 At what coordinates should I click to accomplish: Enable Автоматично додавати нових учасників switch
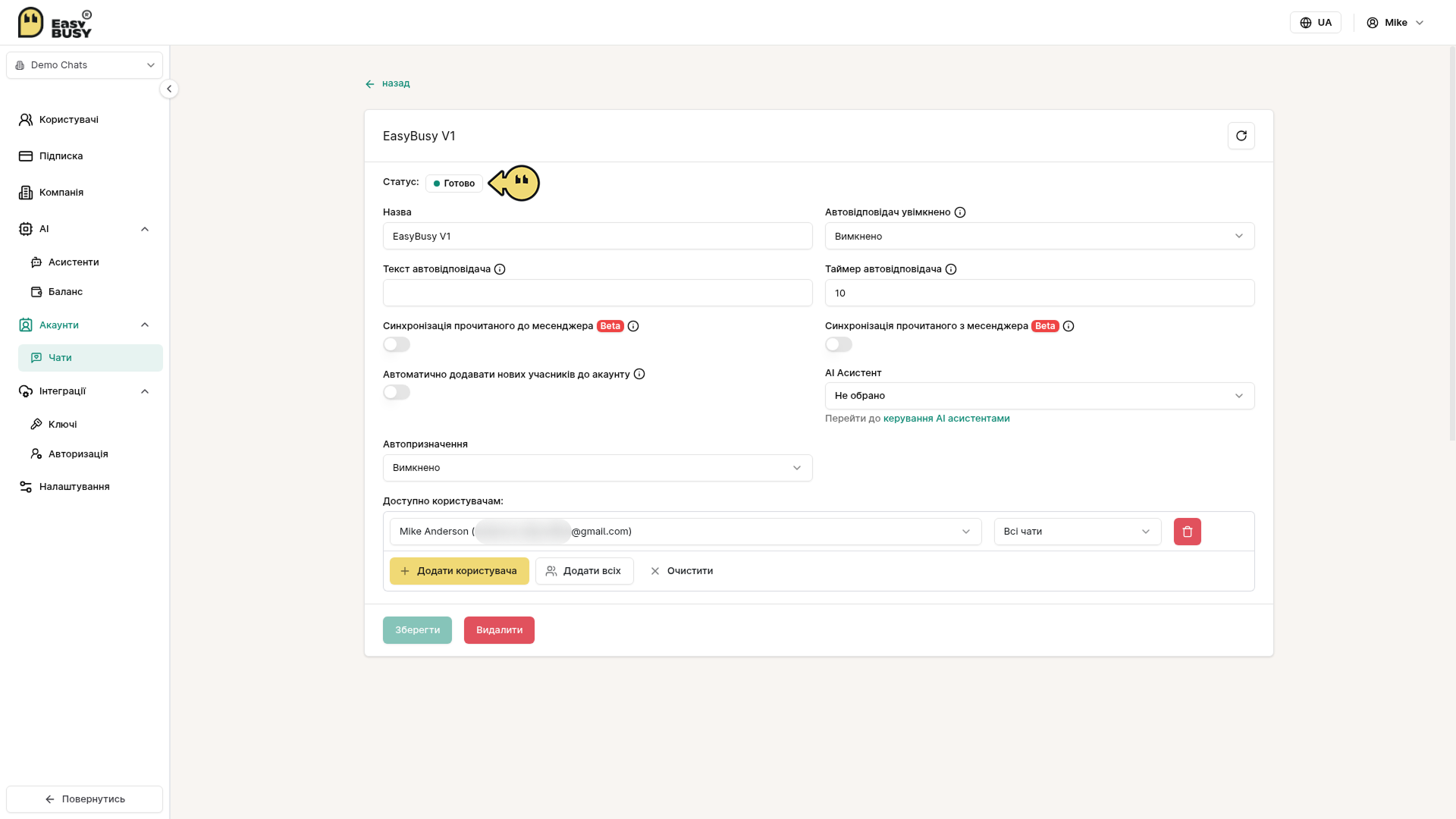pyautogui.click(x=397, y=392)
